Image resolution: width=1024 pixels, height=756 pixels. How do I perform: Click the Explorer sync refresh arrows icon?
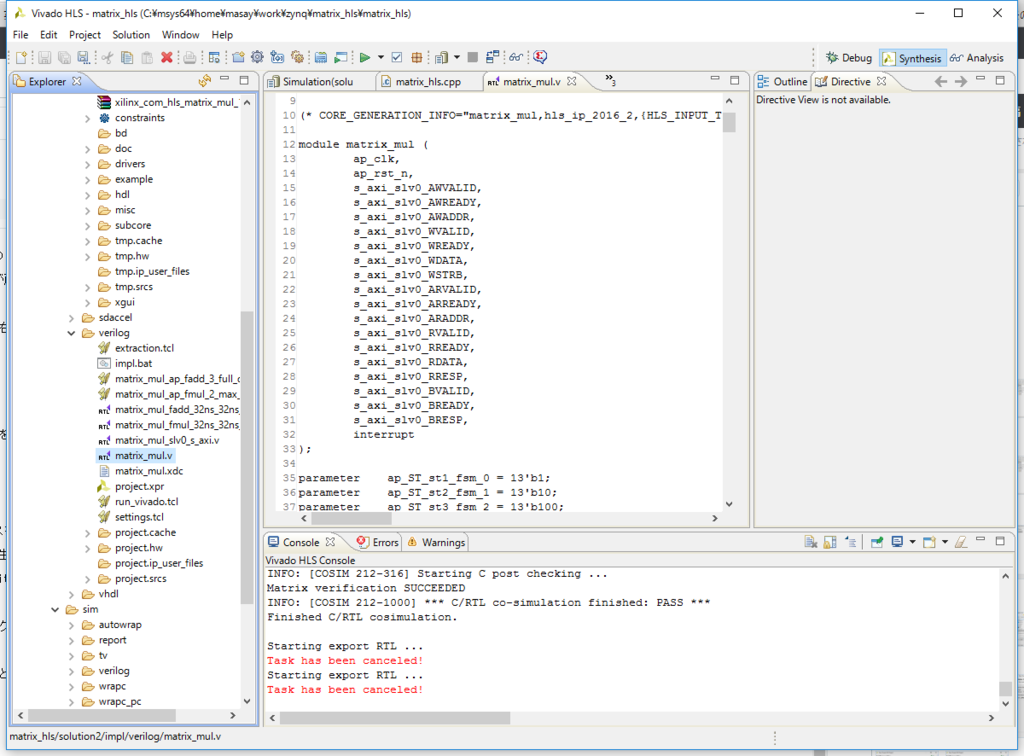pyautogui.click(x=205, y=80)
